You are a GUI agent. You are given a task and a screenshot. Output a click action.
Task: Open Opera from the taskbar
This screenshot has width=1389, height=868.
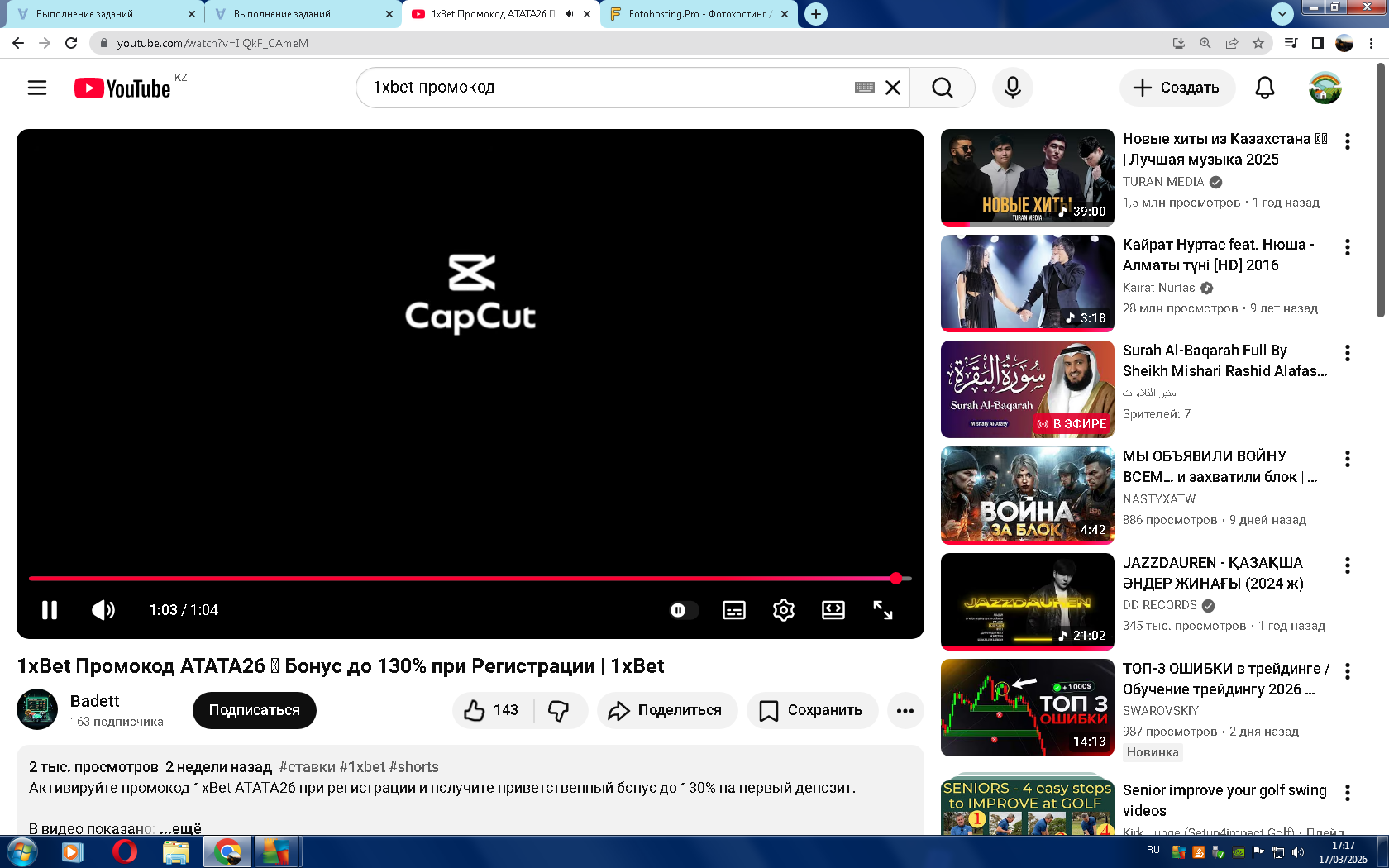(x=124, y=851)
